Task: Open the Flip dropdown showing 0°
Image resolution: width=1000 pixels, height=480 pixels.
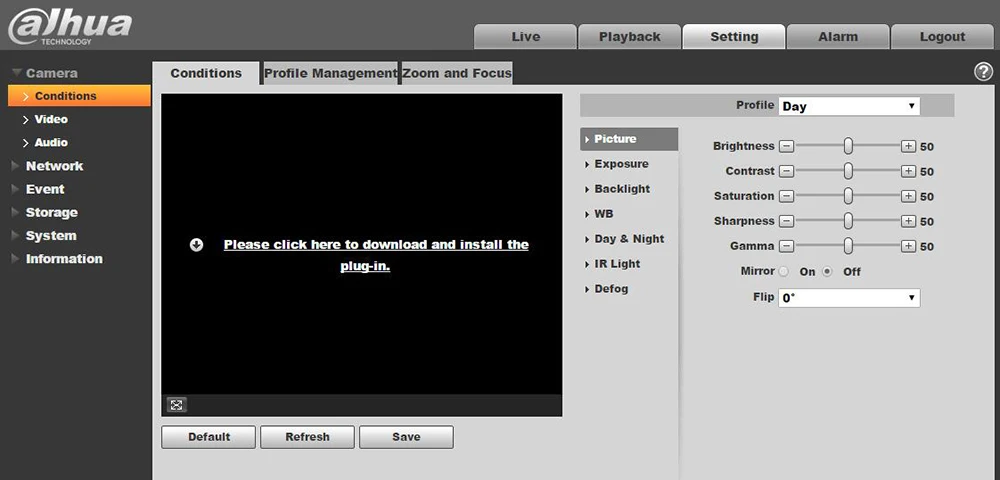Action: pos(849,298)
